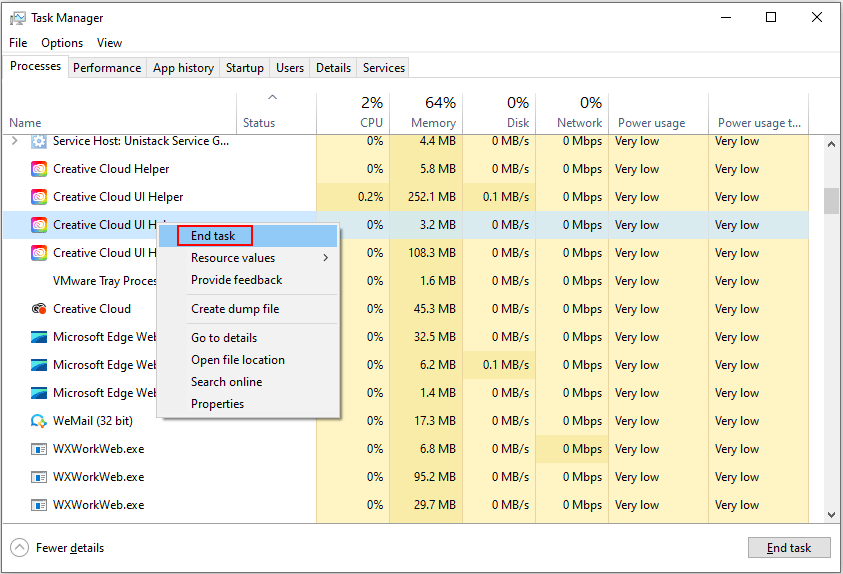This screenshot has height=574, width=843.
Task: Switch to the Details tab
Action: (x=333, y=68)
